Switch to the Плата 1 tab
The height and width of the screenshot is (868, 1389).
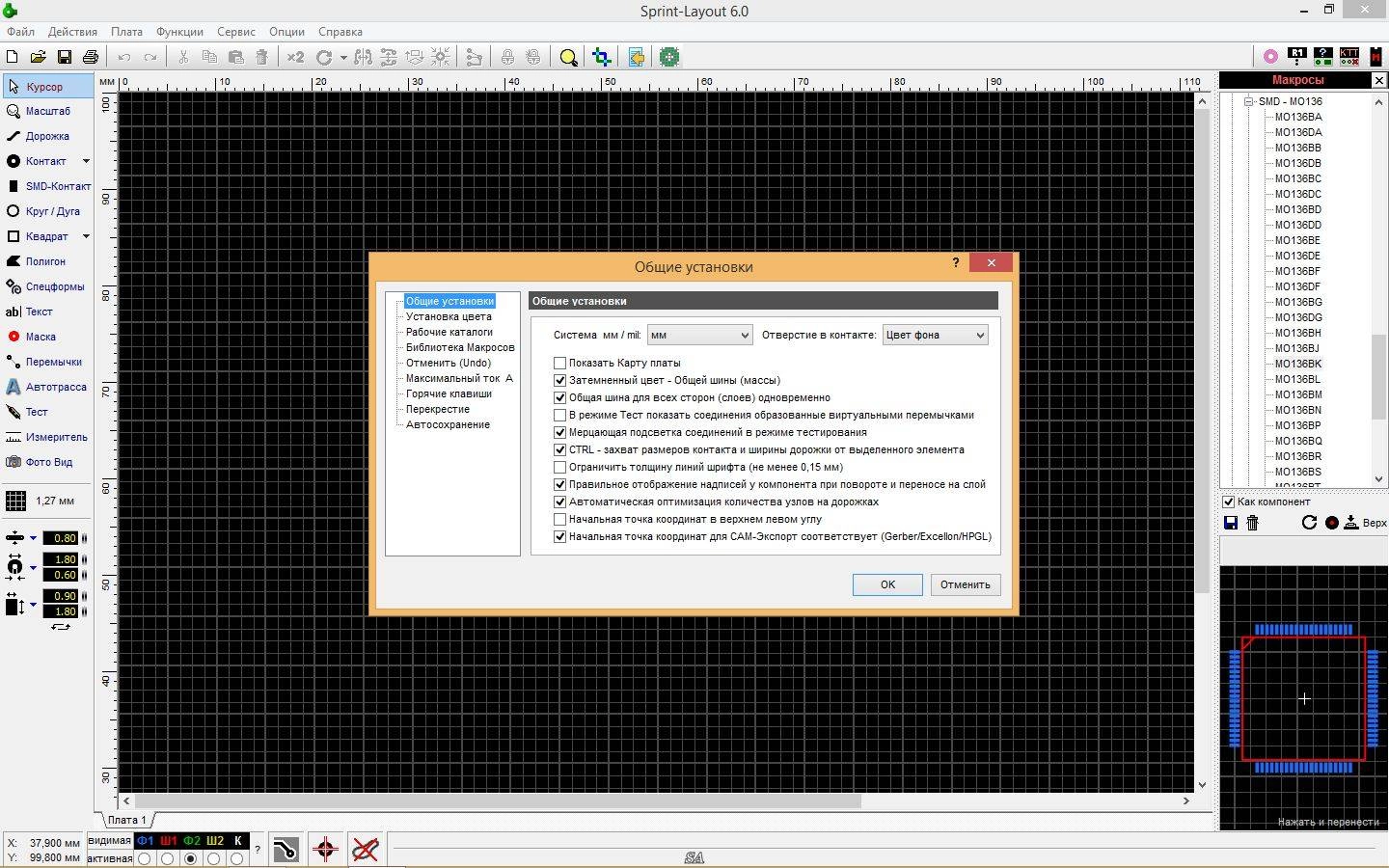127,820
